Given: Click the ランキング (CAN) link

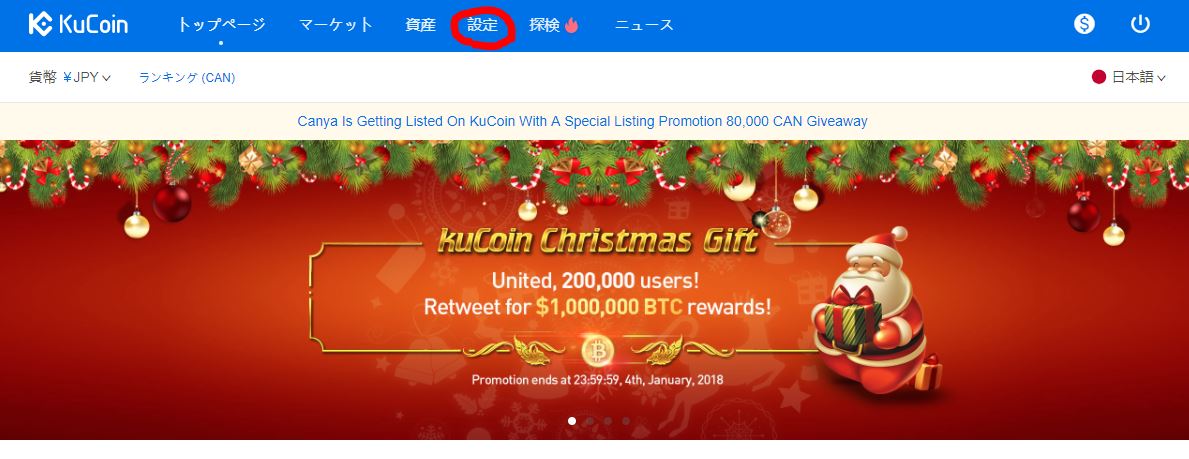Looking at the screenshot, I should click(x=187, y=77).
